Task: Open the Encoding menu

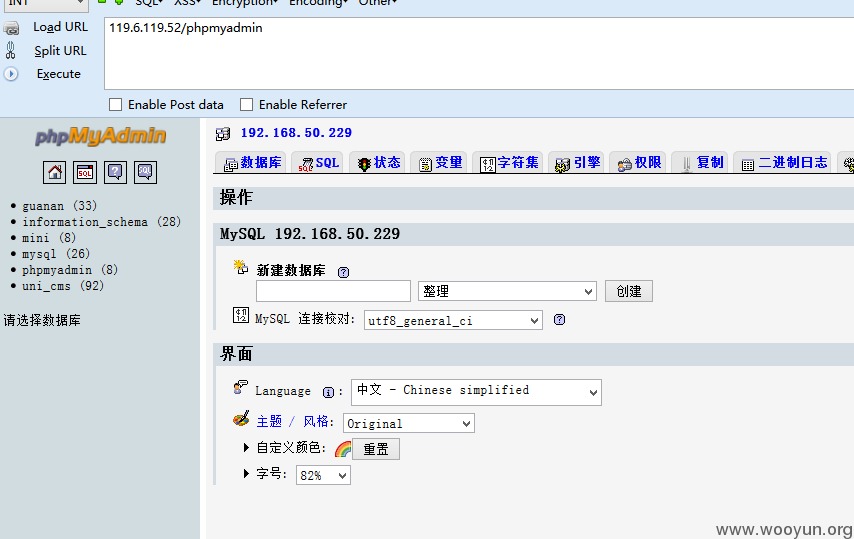Action: [318, 3]
